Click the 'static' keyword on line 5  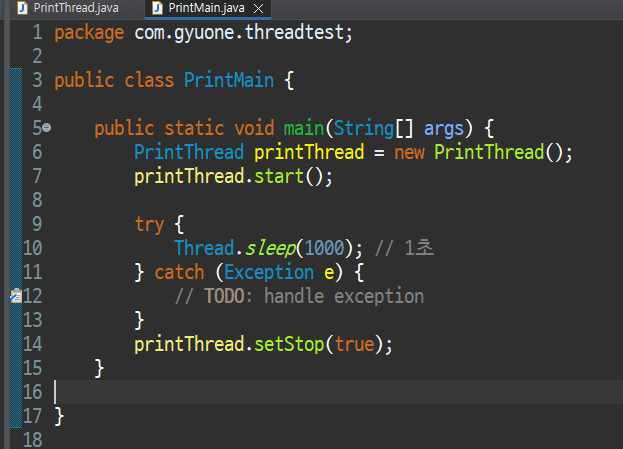click(x=194, y=129)
